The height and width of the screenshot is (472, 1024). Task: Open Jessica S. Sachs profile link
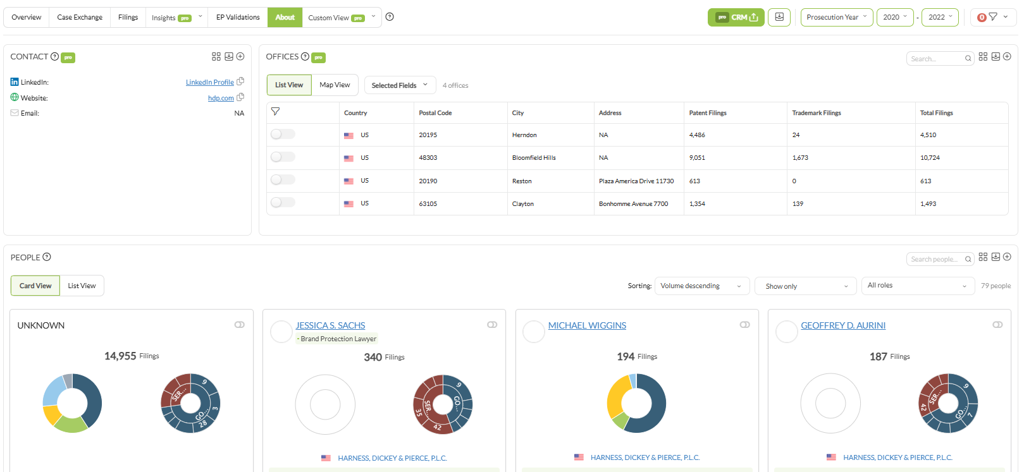(330, 325)
